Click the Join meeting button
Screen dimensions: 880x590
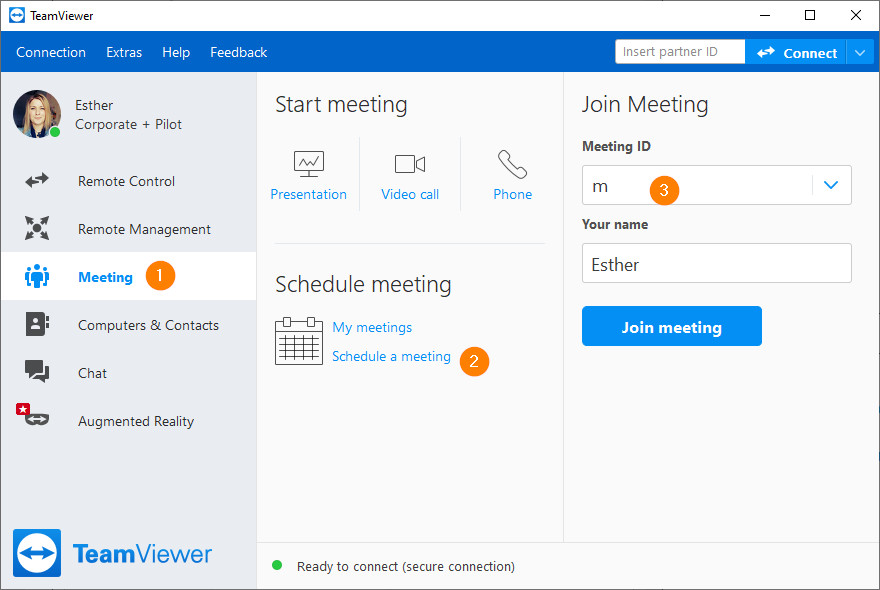click(672, 326)
